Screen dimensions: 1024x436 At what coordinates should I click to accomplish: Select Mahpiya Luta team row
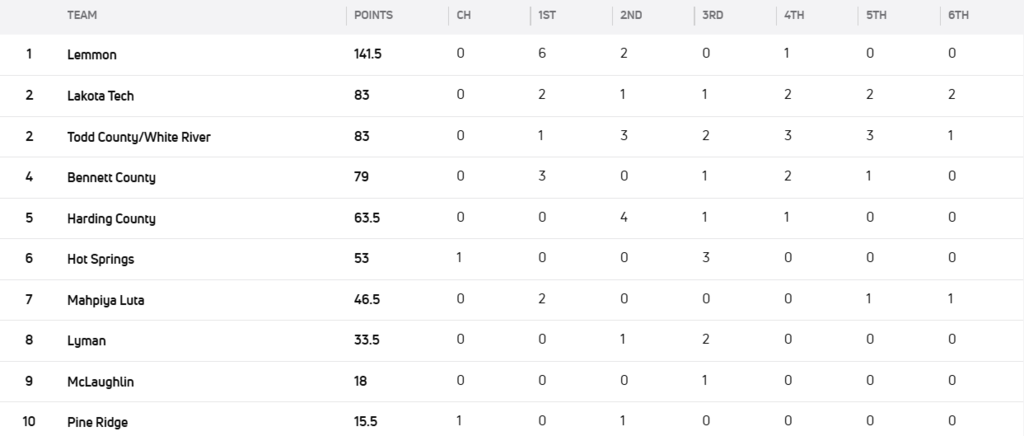click(104, 300)
